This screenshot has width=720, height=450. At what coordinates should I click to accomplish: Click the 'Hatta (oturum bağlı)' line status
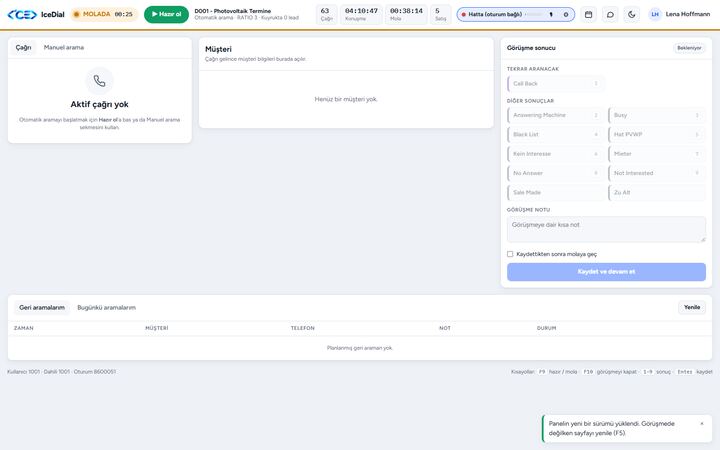[495, 14]
